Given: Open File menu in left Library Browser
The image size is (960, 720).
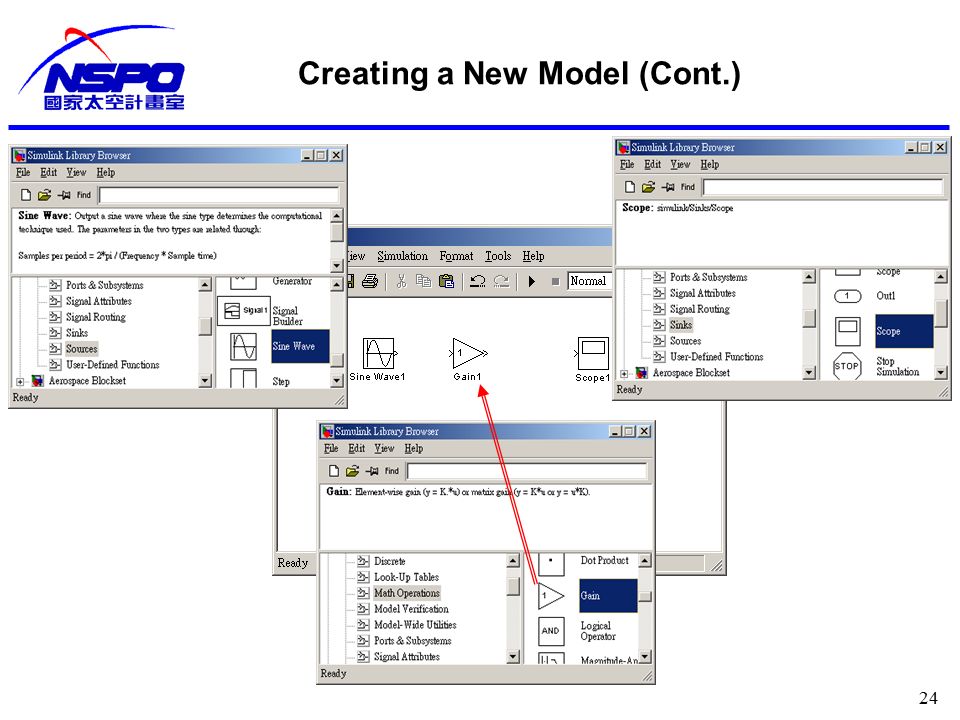Looking at the screenshot, I should 23,173.
